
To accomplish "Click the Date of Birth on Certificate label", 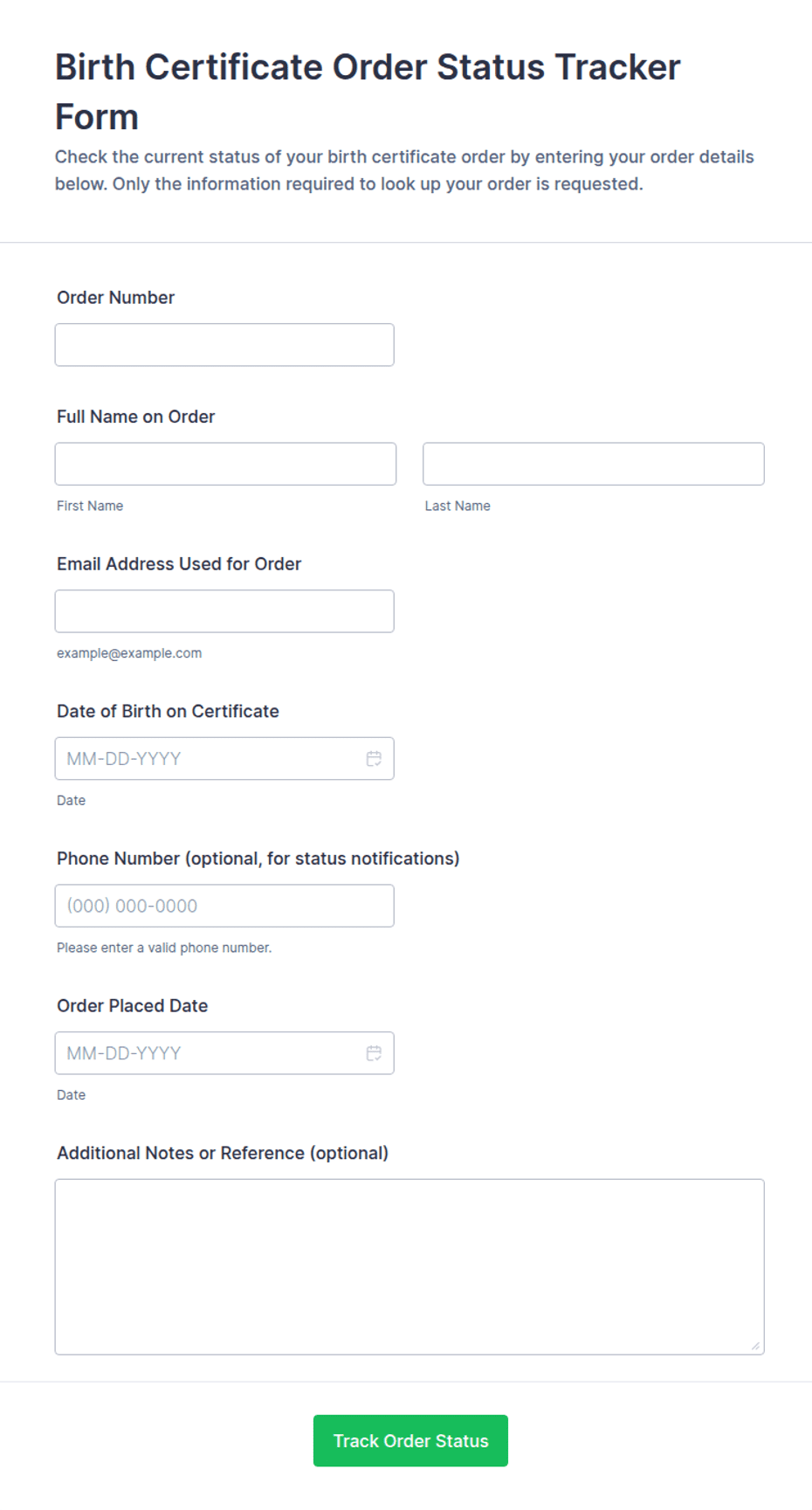I will coord(169,712).
